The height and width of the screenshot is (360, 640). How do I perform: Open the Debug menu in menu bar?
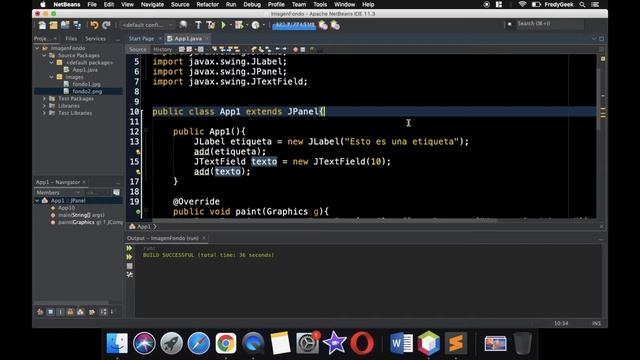tap(251, 4)
